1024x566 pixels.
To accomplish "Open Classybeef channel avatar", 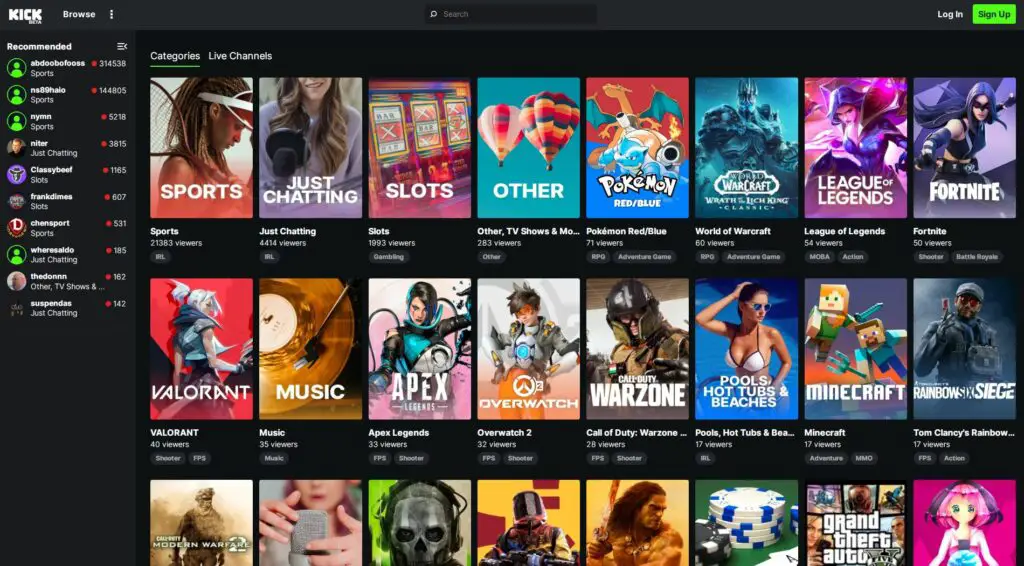I will pyautogui.click(x=16, y=174).
